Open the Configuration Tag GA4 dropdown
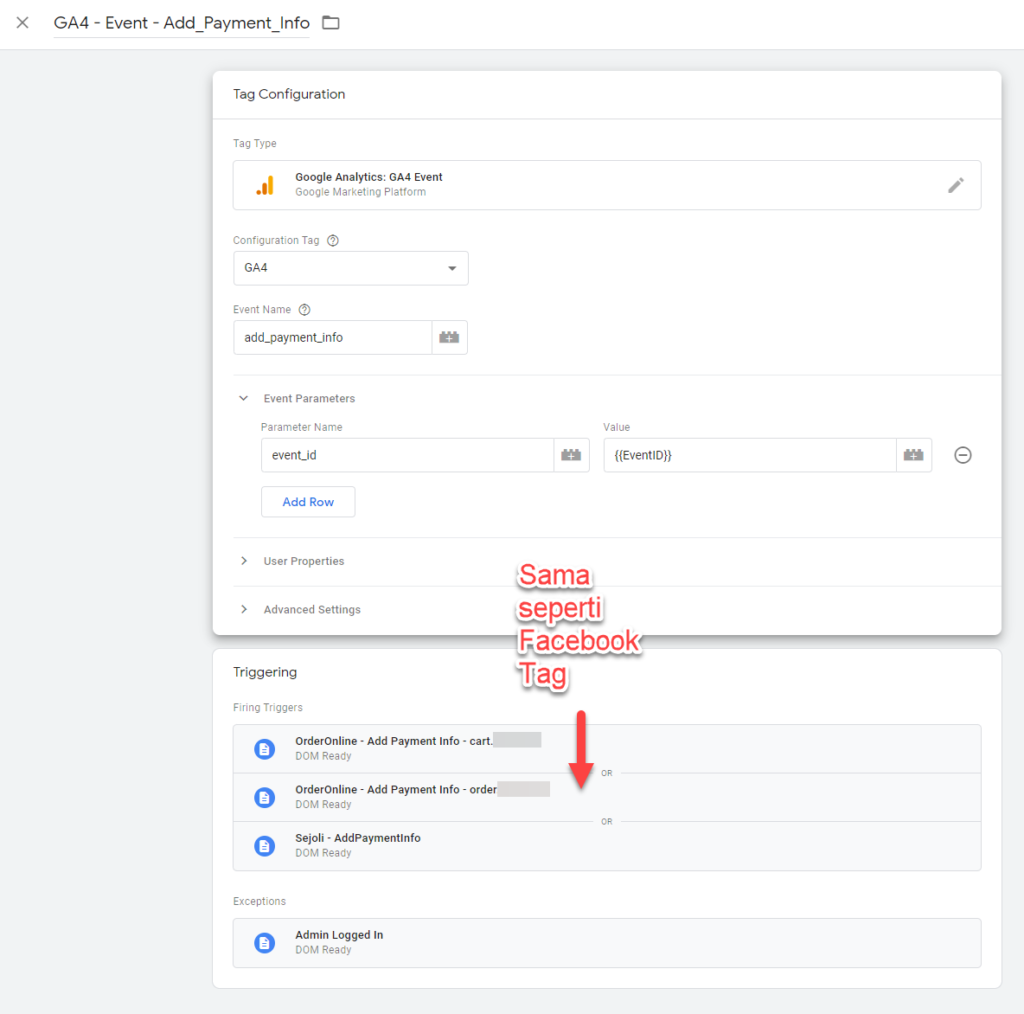 click(x=350, y=268)
